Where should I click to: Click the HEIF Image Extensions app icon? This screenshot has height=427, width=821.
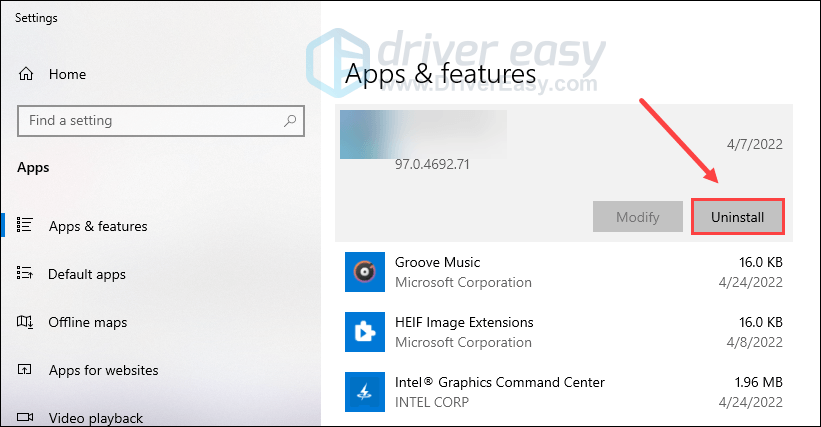tap(365, 332)
